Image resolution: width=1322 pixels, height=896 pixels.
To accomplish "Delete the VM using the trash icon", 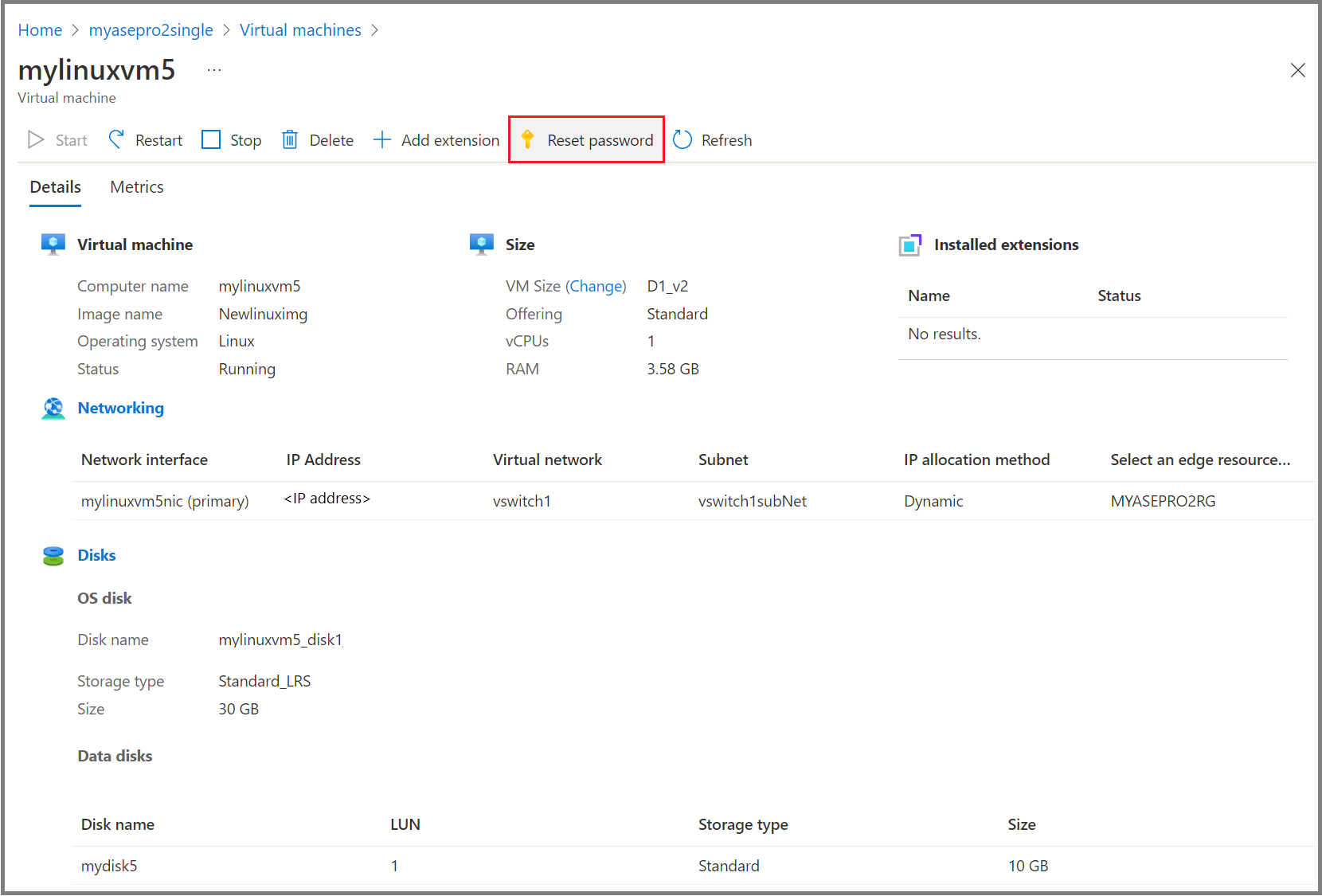I will click(289, 139).
